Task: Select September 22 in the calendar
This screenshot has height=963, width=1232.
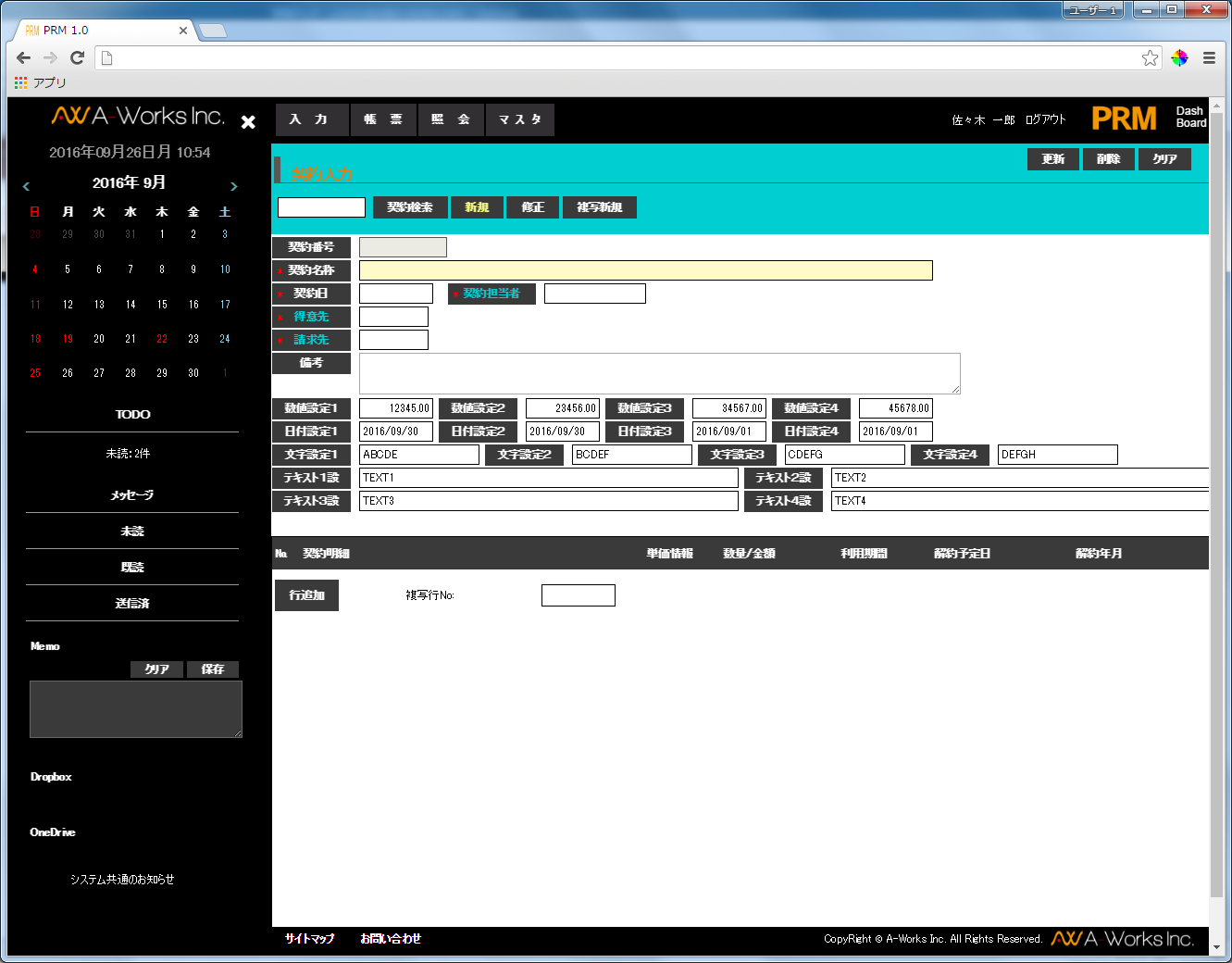Action: [162, 339]
